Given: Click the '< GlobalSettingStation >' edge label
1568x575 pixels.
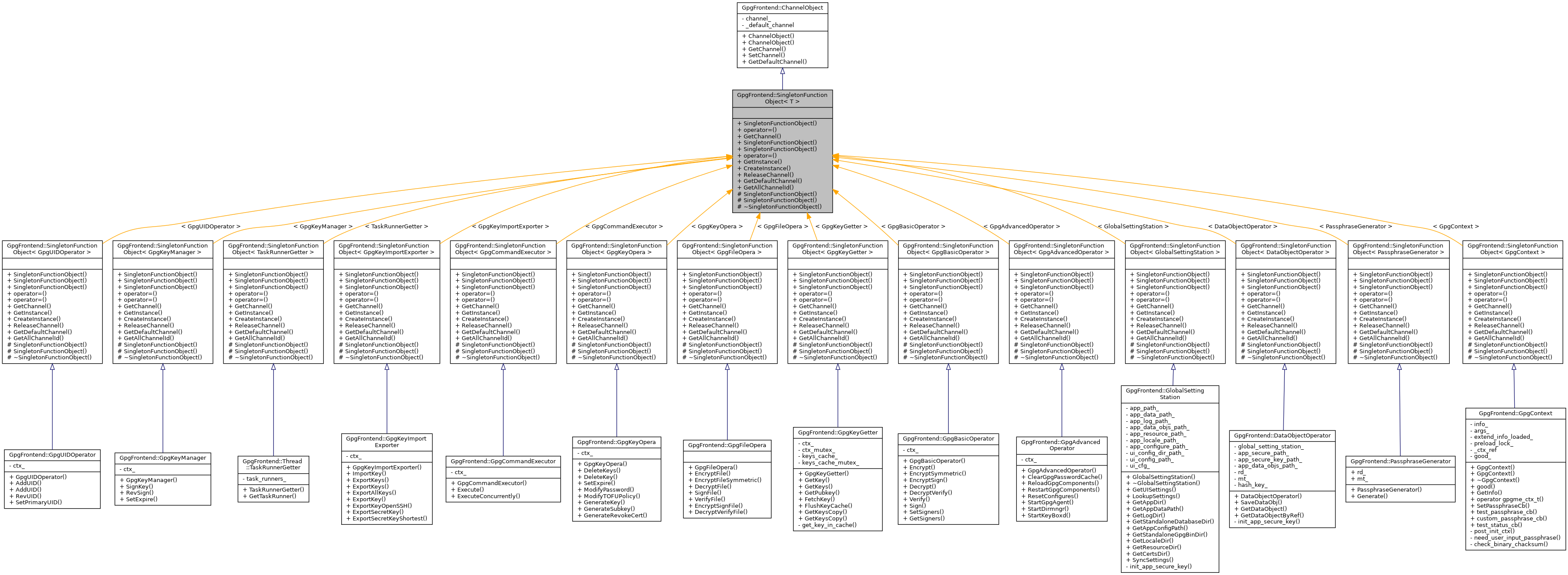Looking at the screenshot, I should pos(1133,227).
